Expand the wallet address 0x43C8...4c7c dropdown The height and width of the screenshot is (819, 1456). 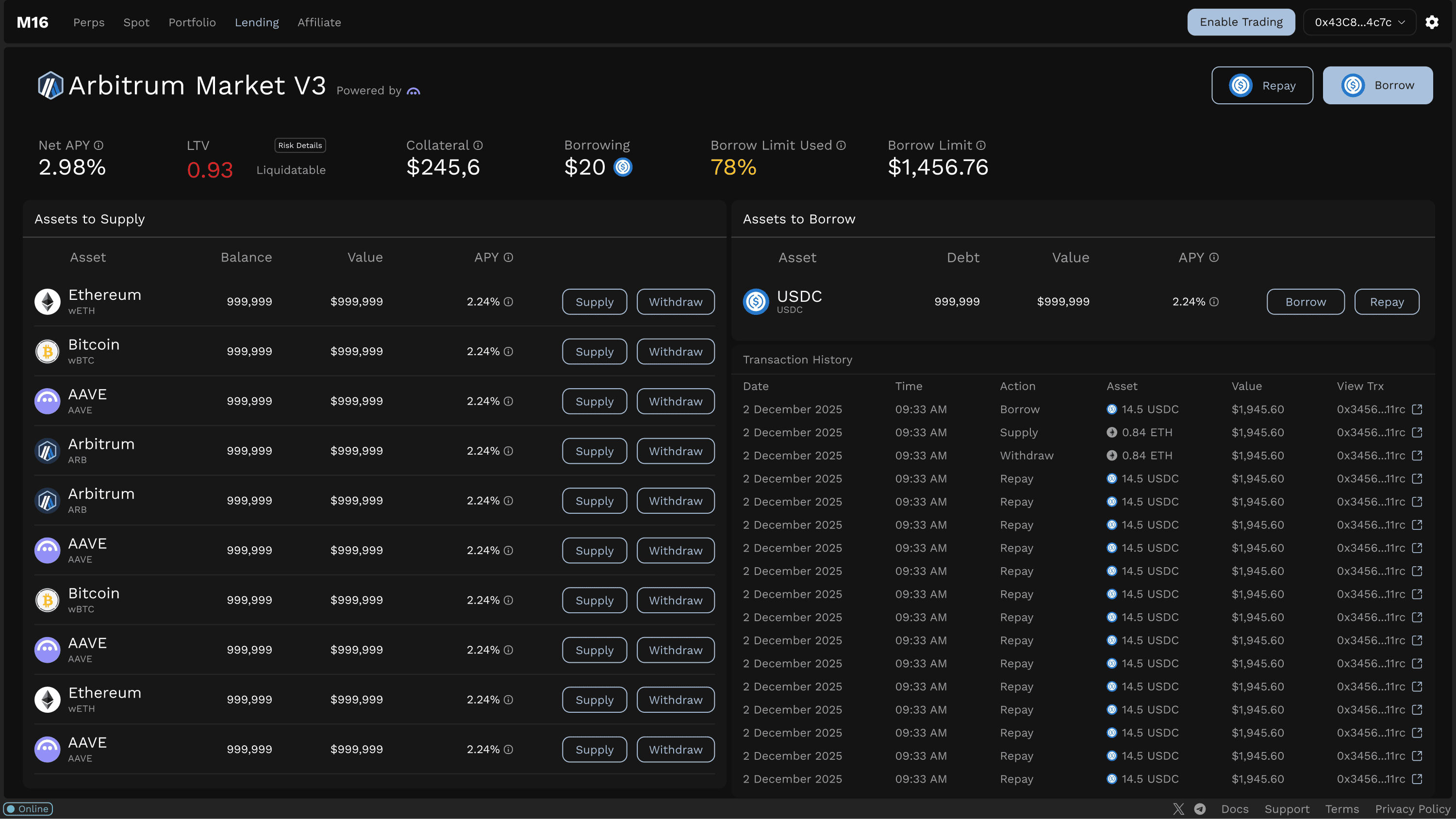1359,22
